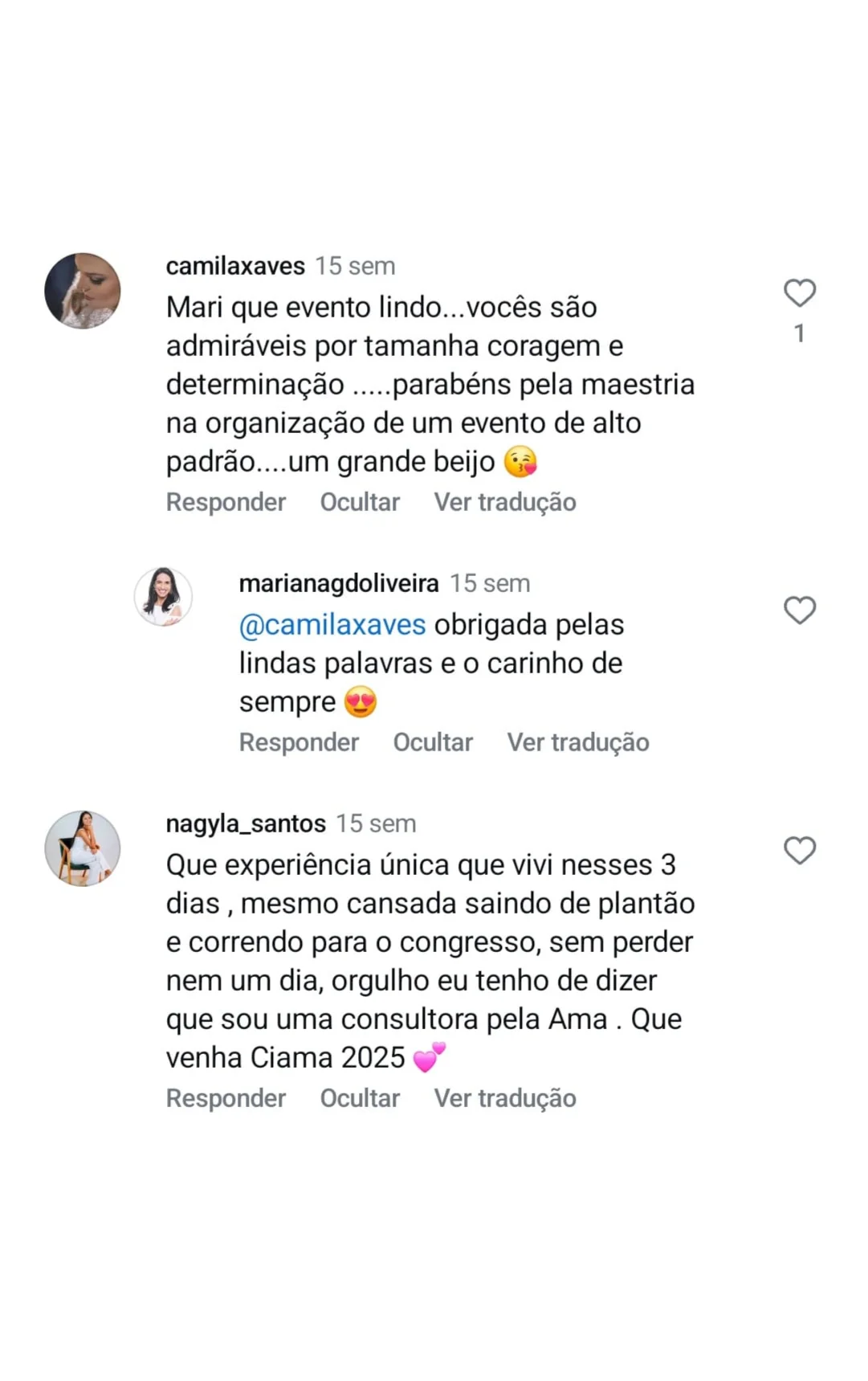Open camilaxaves's profile picture
The width and height of the screenshot is (868, 1381).
click(83, 291)
